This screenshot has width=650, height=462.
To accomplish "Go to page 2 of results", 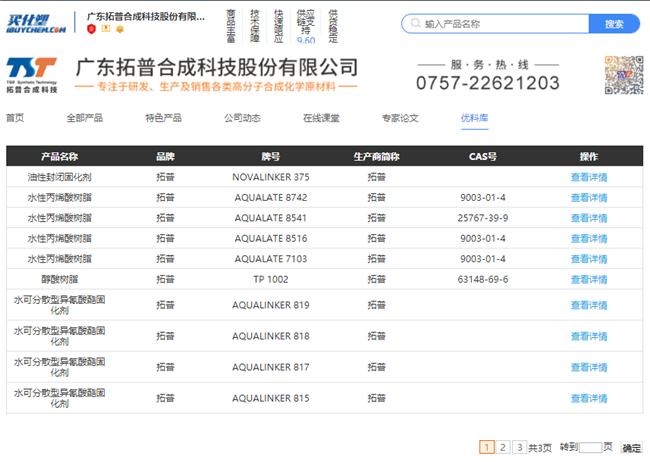I will pyautogui.click(x=503, y=447).
